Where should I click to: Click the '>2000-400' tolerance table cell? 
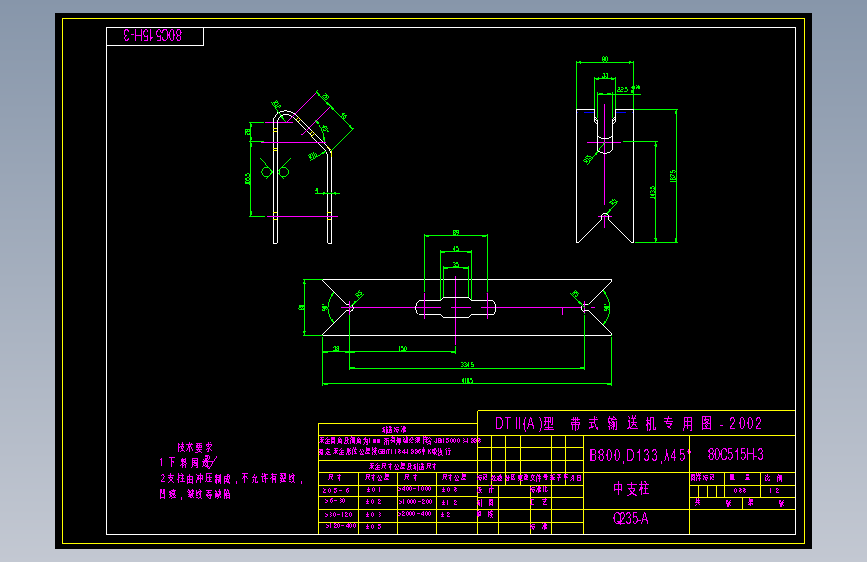tap(416, 514)
